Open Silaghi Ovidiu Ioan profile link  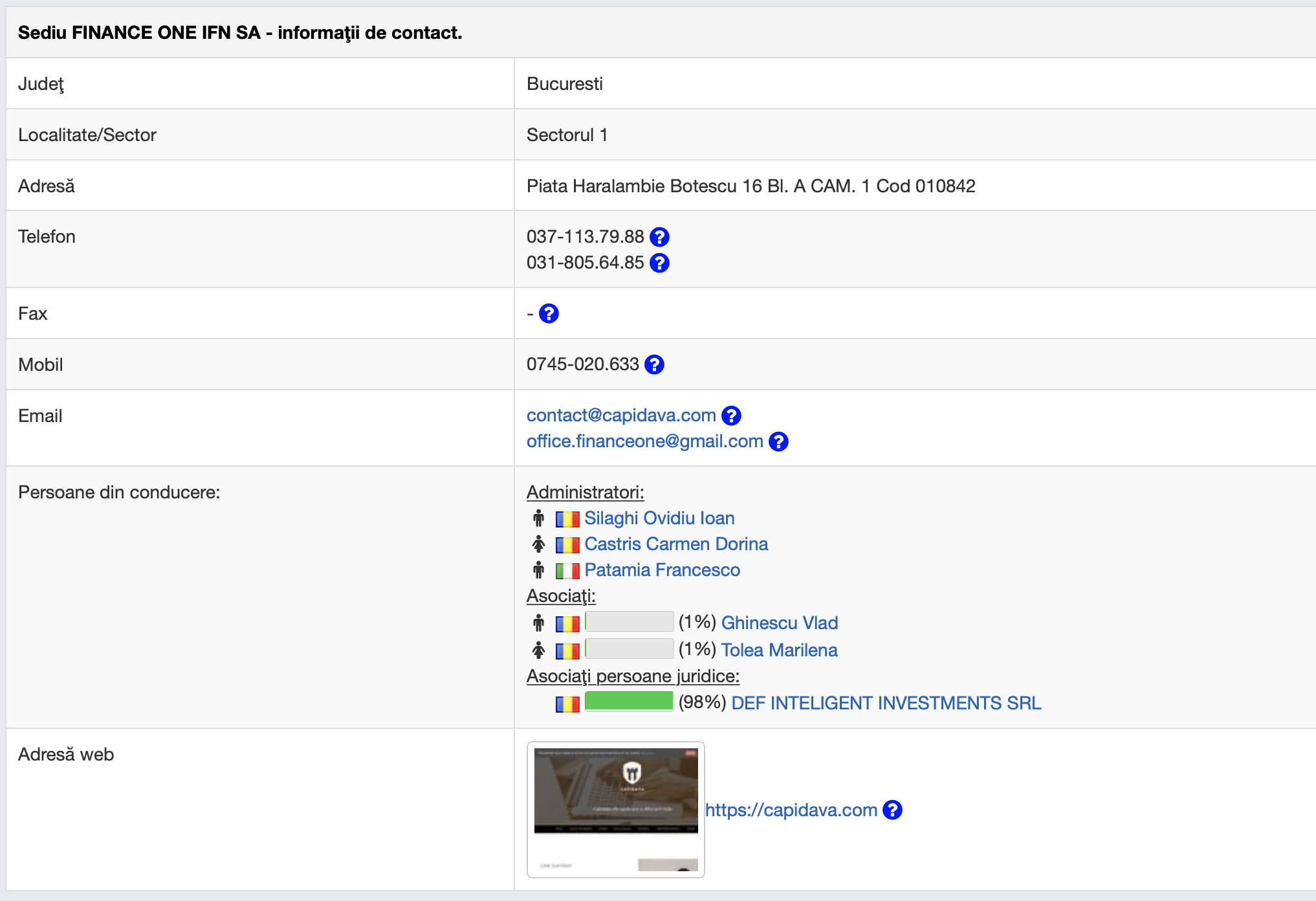click(x=659, y=518)
